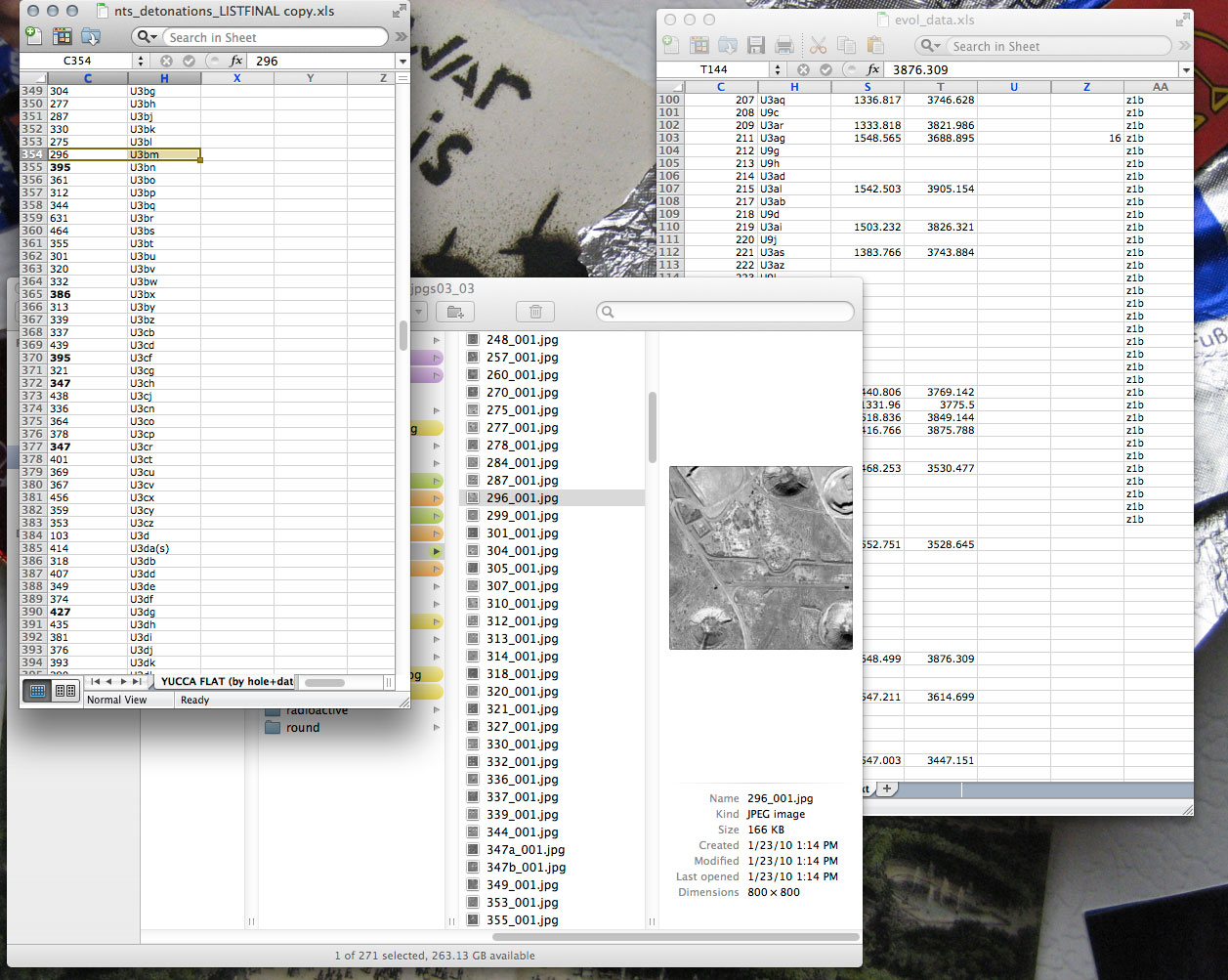This screenshot has width=1228, height=980.
Task: Select cell containing U3da(s)
Action: [x=164, y=548]
